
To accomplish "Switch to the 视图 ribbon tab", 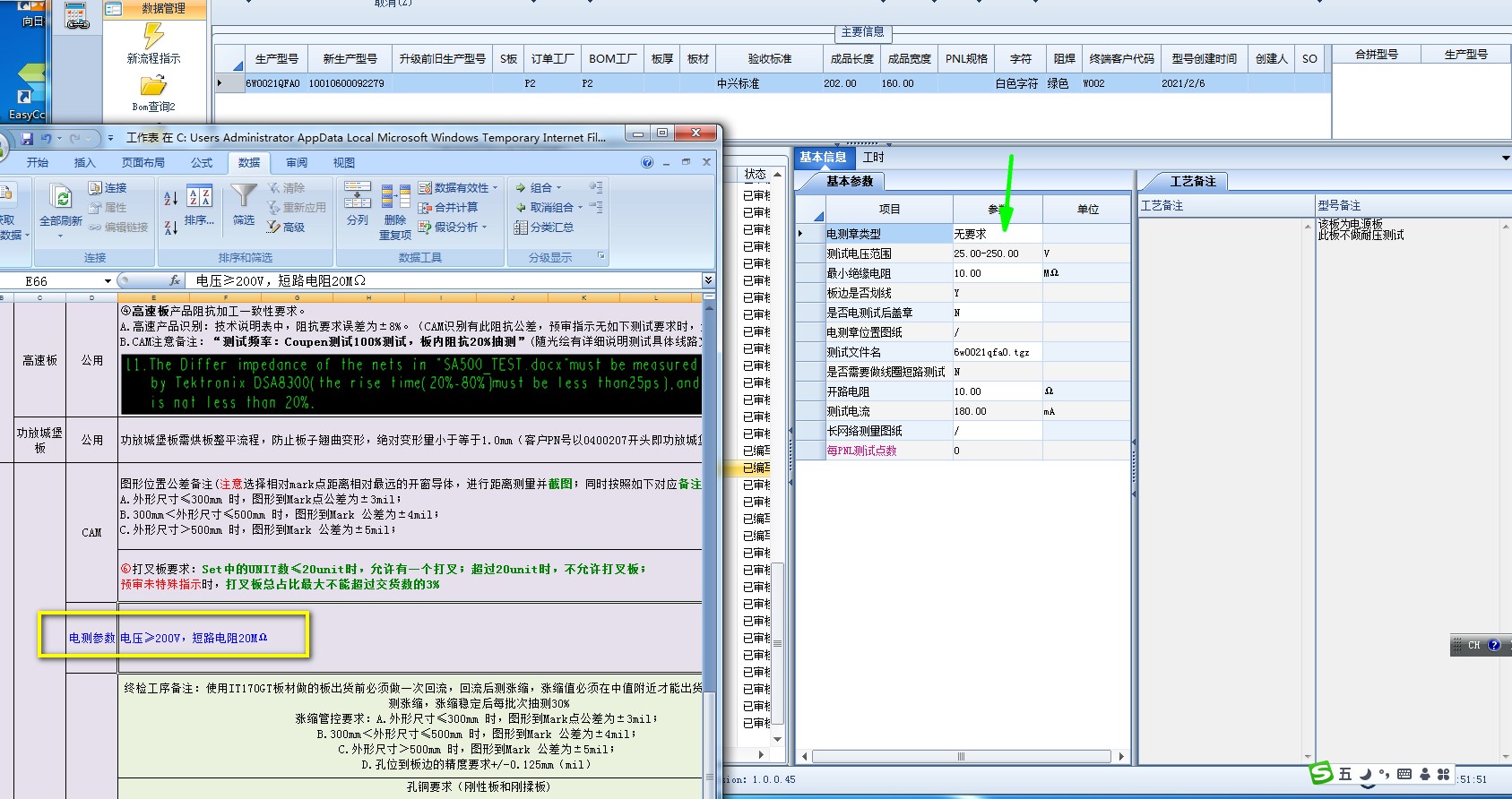I will (x=344, y=162).
